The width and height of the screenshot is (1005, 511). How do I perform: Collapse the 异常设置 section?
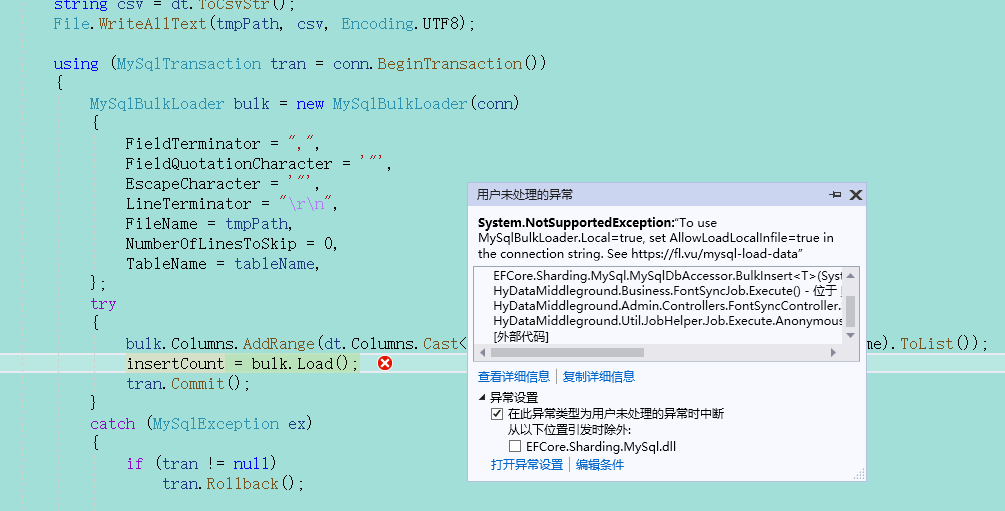(482, 397)
